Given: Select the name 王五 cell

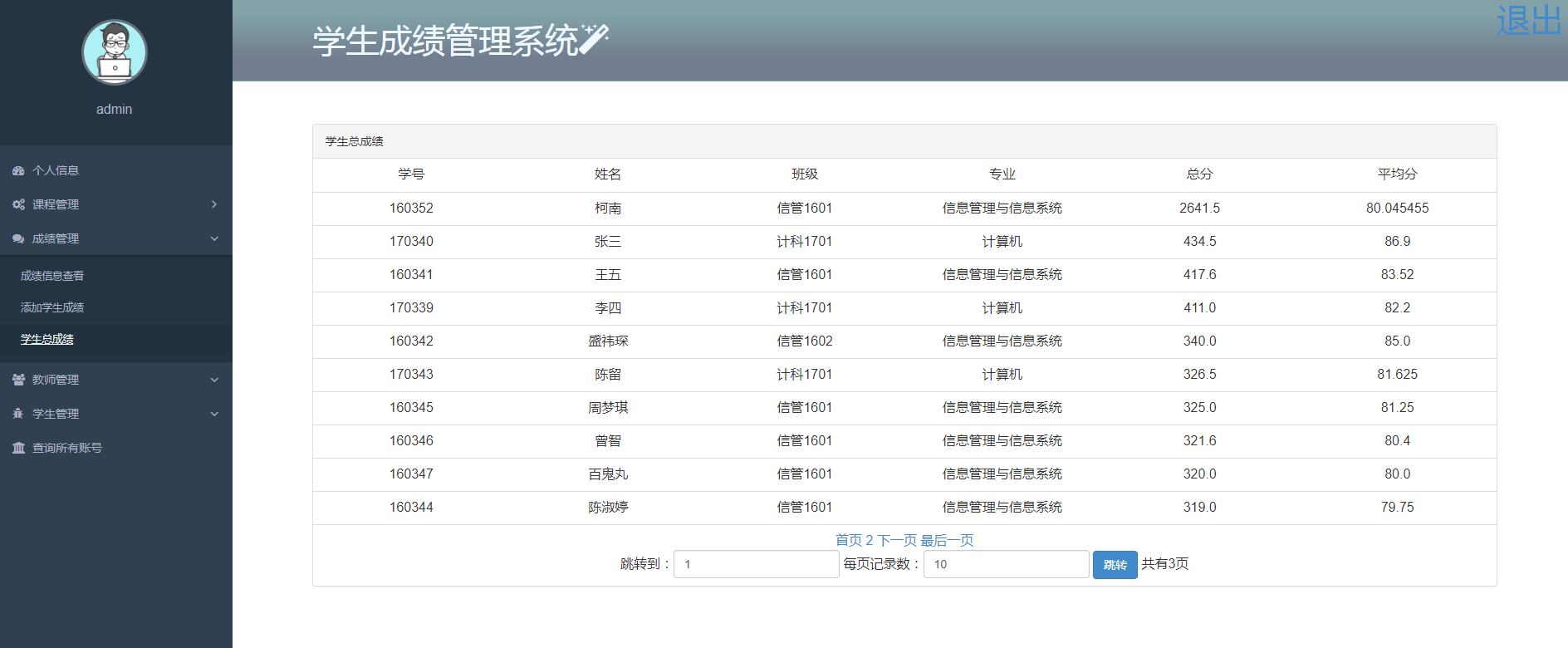Looking at the screenshot, I should click(x=608, y=275).
